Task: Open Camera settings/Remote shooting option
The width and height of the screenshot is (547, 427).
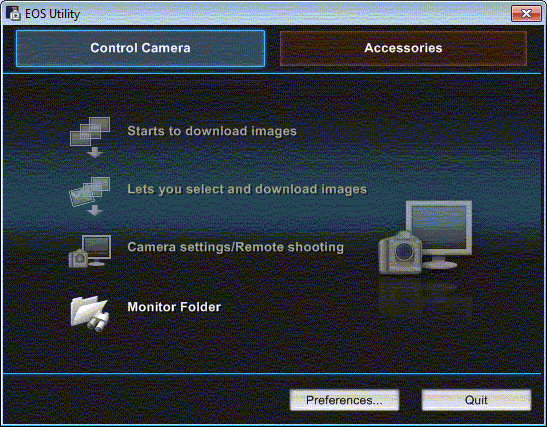Action: pos(235,247)
